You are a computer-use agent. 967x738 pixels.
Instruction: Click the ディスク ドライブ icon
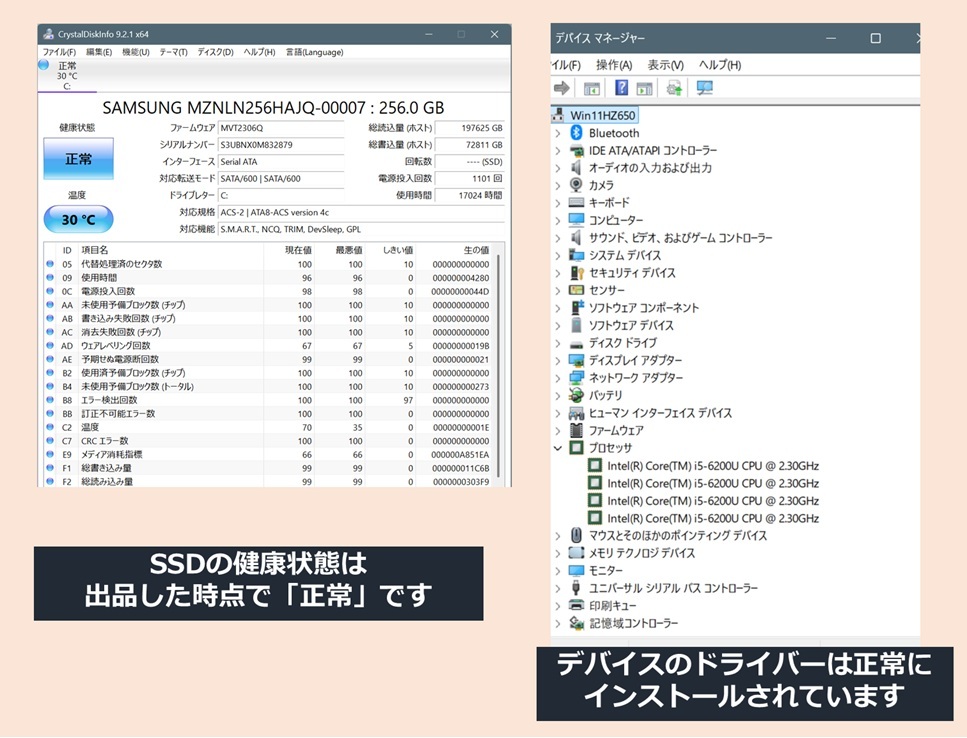coord(576,343)
